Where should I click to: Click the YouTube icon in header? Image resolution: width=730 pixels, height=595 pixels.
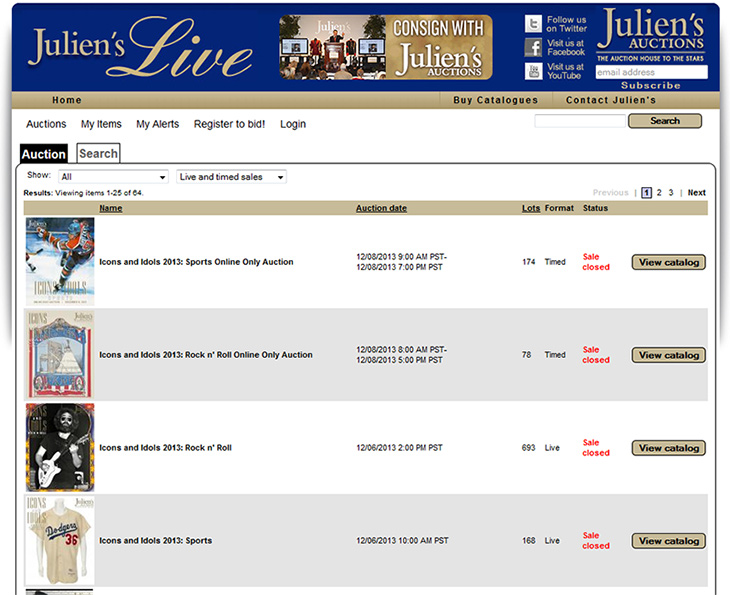coord(533,71)
